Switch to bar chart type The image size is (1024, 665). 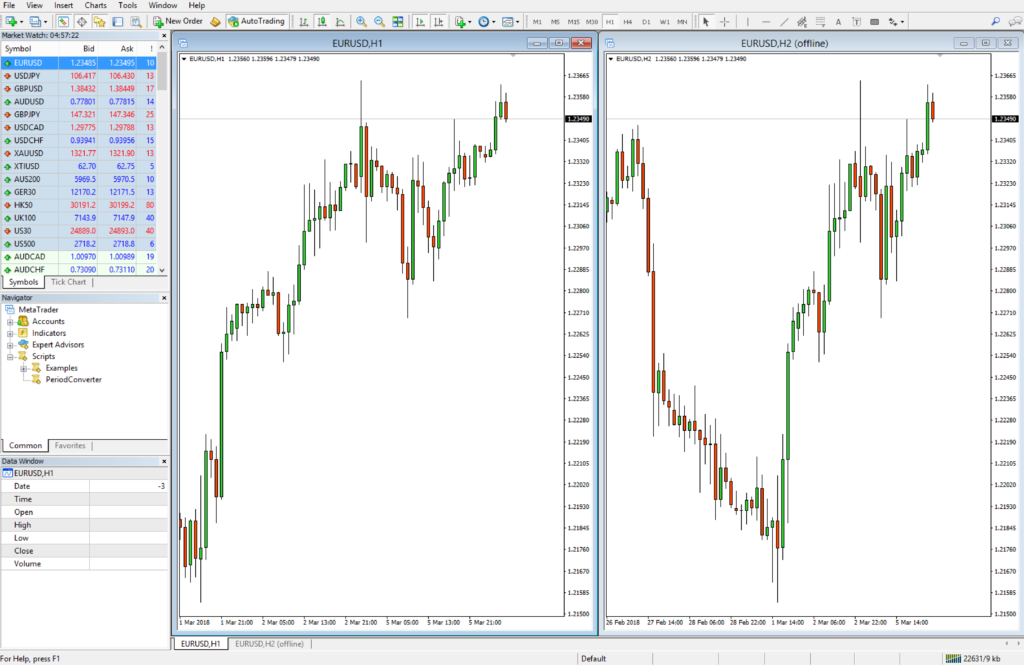coord(304,22)
